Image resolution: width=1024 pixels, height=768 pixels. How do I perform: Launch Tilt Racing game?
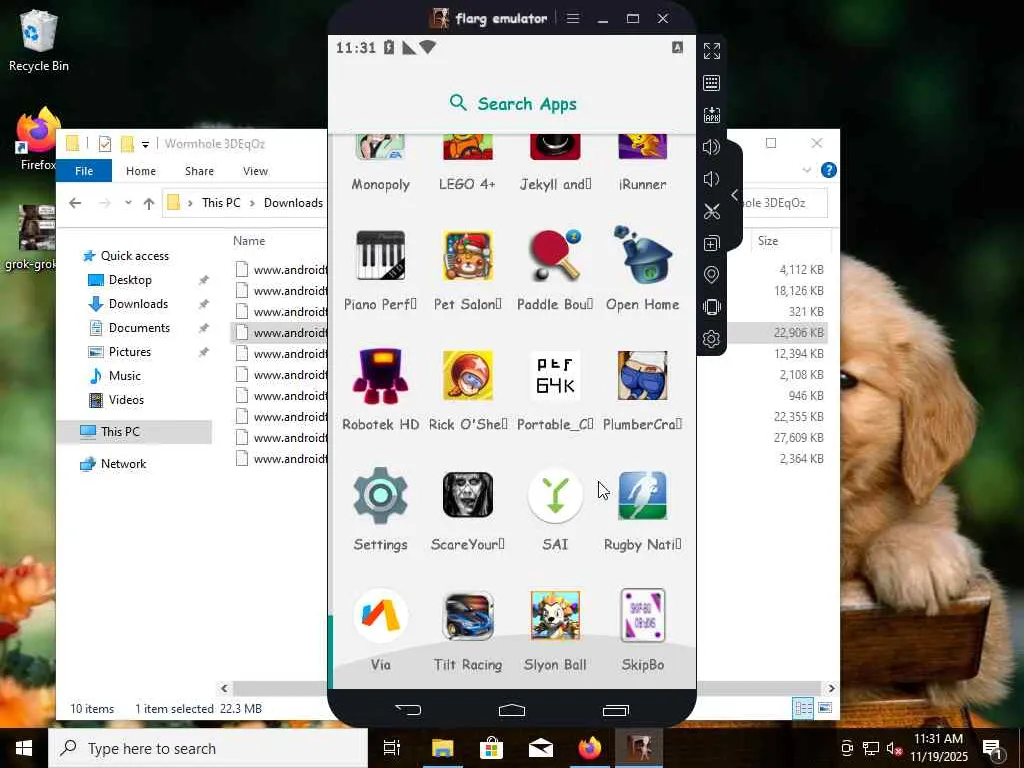pyautogui.click(x=468, y=616)
